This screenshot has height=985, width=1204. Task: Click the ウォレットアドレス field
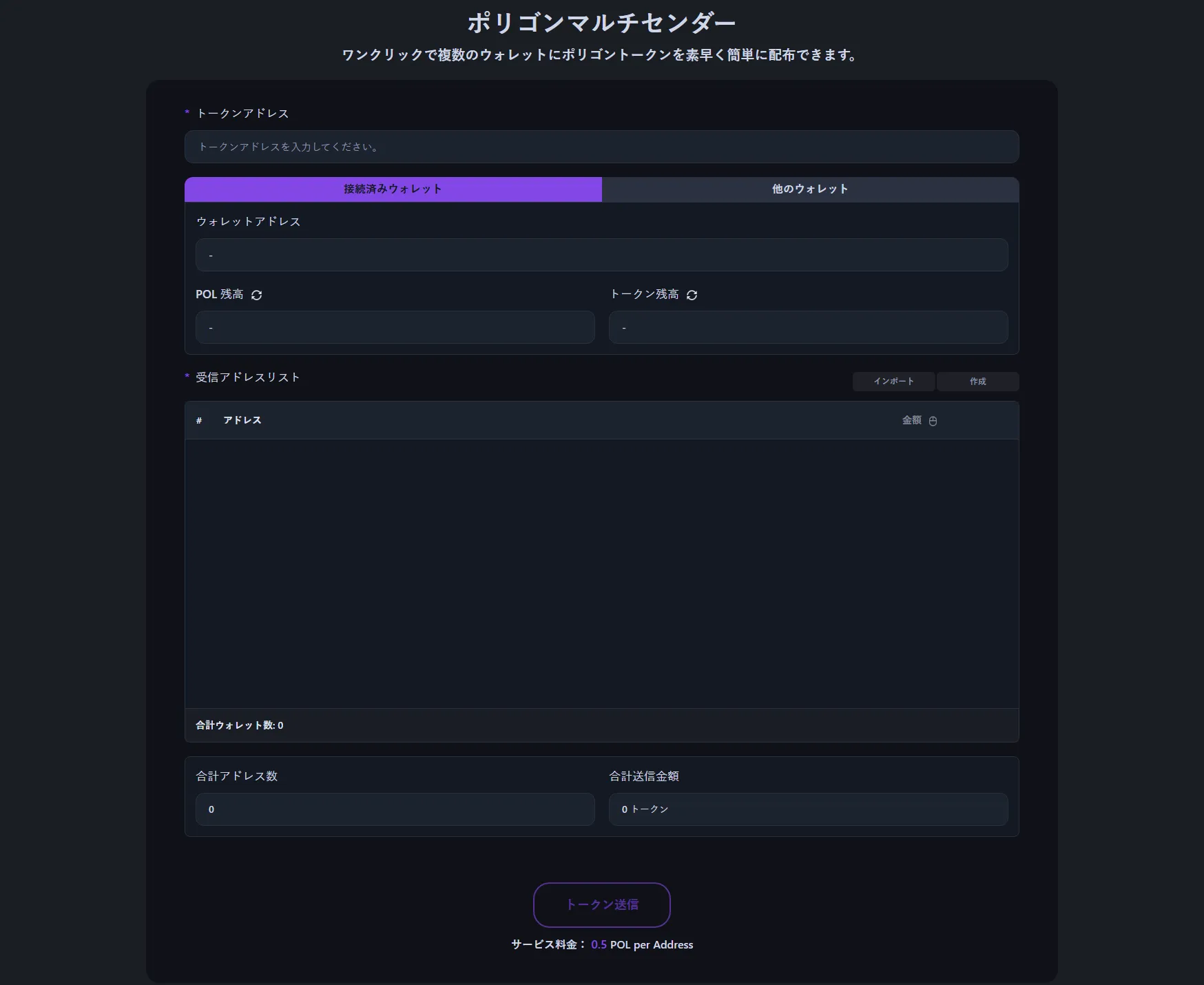click(x=601, y=255)
